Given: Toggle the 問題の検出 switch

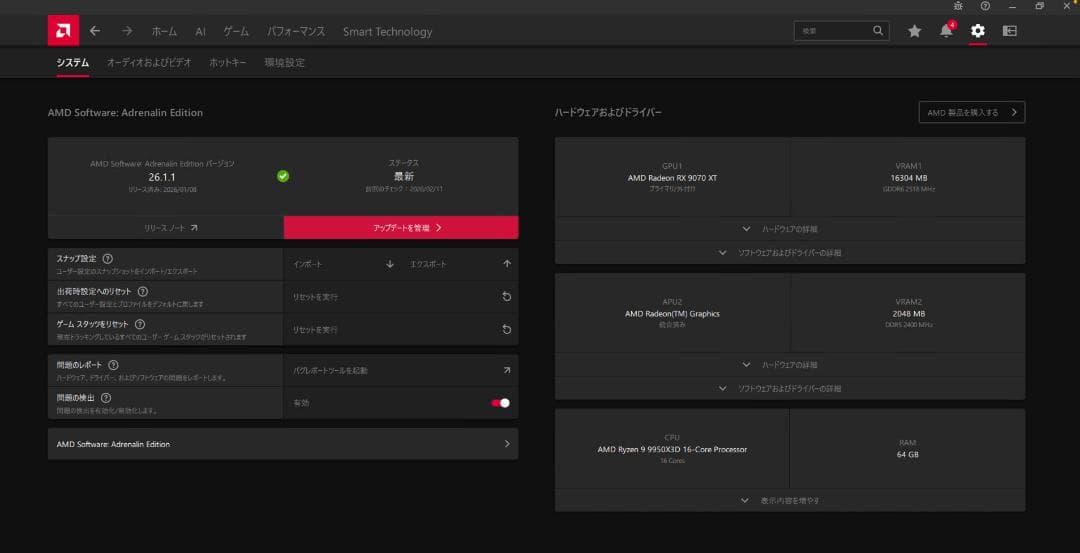Looking at the screenshot, I should 501,403.
